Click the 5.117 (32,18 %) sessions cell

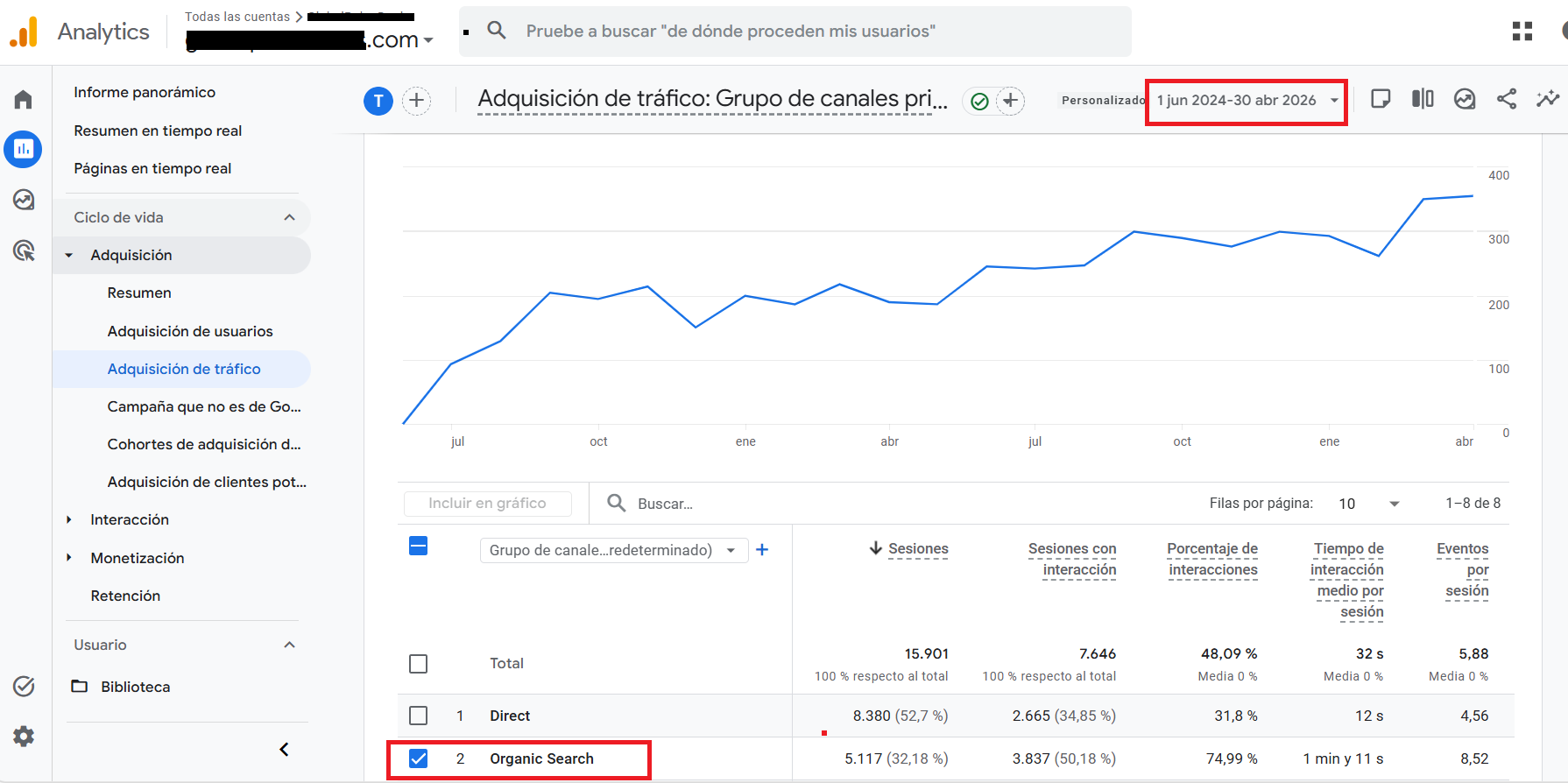pos(896,758)
